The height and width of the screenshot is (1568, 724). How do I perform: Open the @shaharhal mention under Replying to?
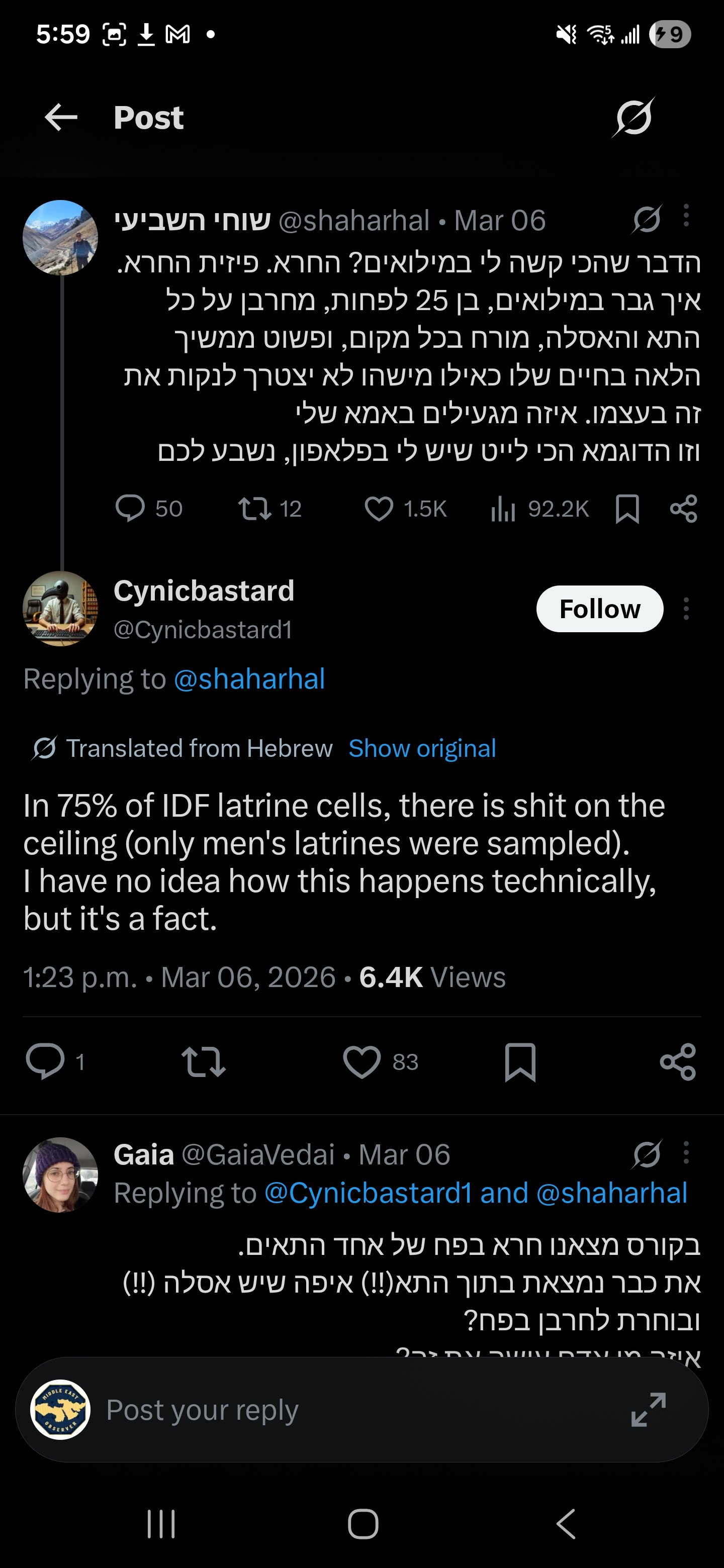(x=249, y=678)
